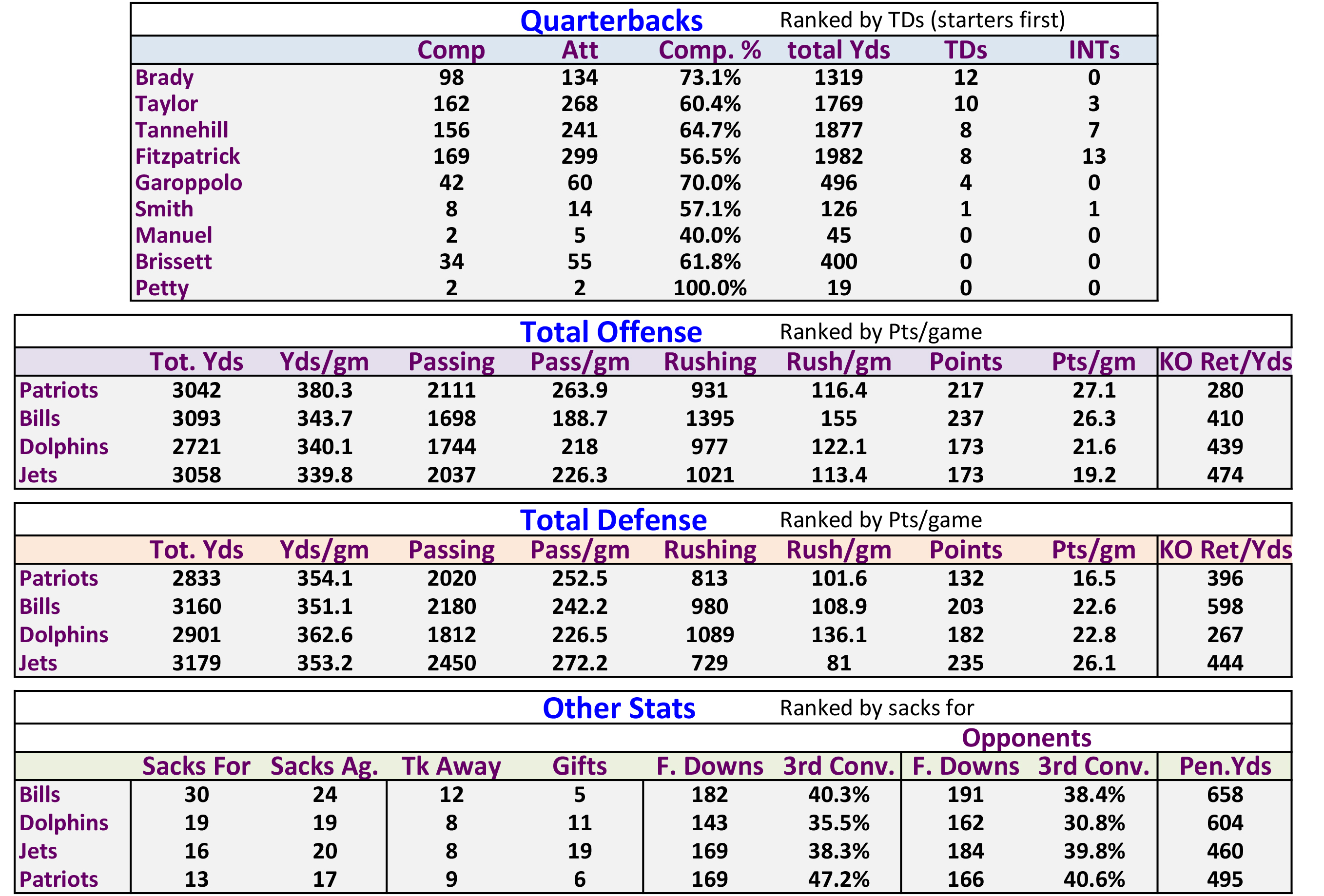Click Jets sacks against value 20
The image size is (1324, 896).
[x=325, y=851]
